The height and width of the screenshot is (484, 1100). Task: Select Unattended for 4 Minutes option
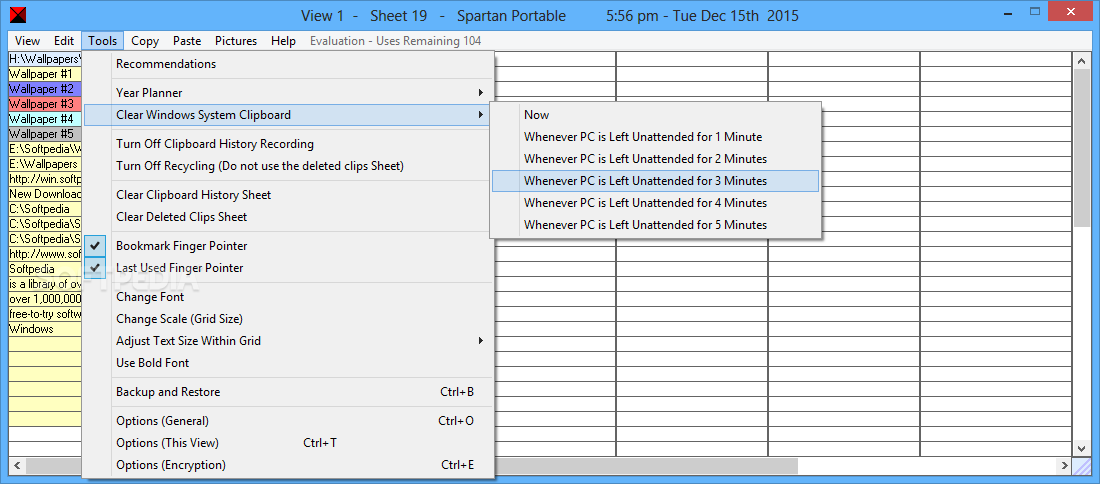click(655, 203)
